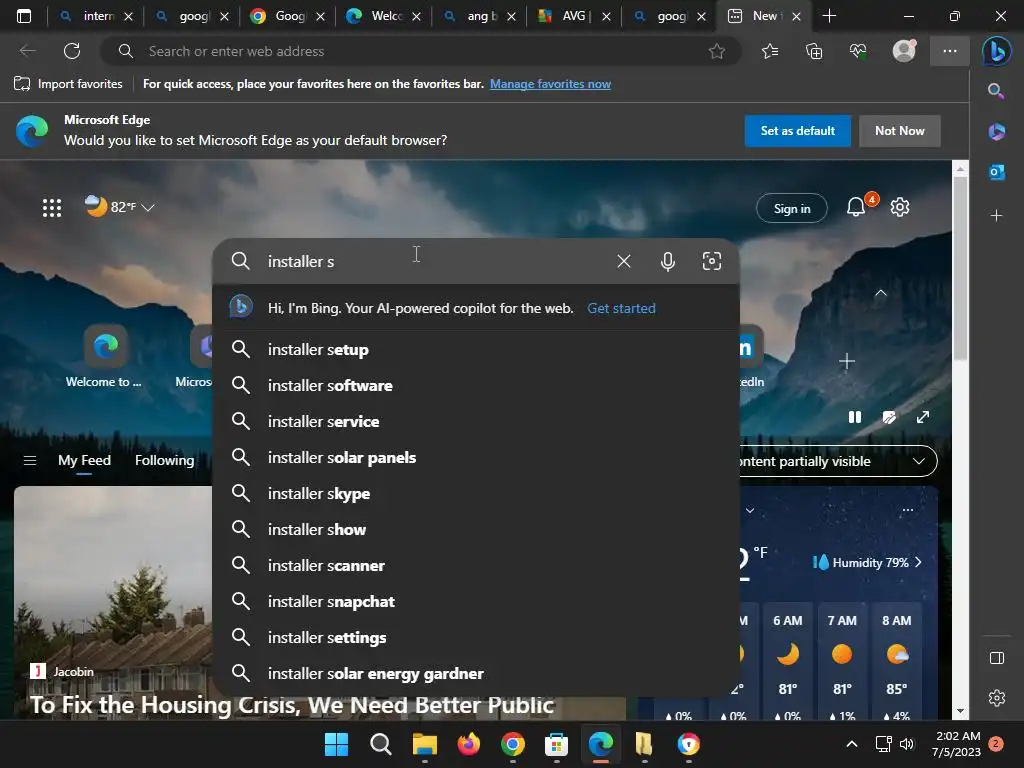Select the My Feed tab
Viewport: 1024px width, 768px height.
84,460
